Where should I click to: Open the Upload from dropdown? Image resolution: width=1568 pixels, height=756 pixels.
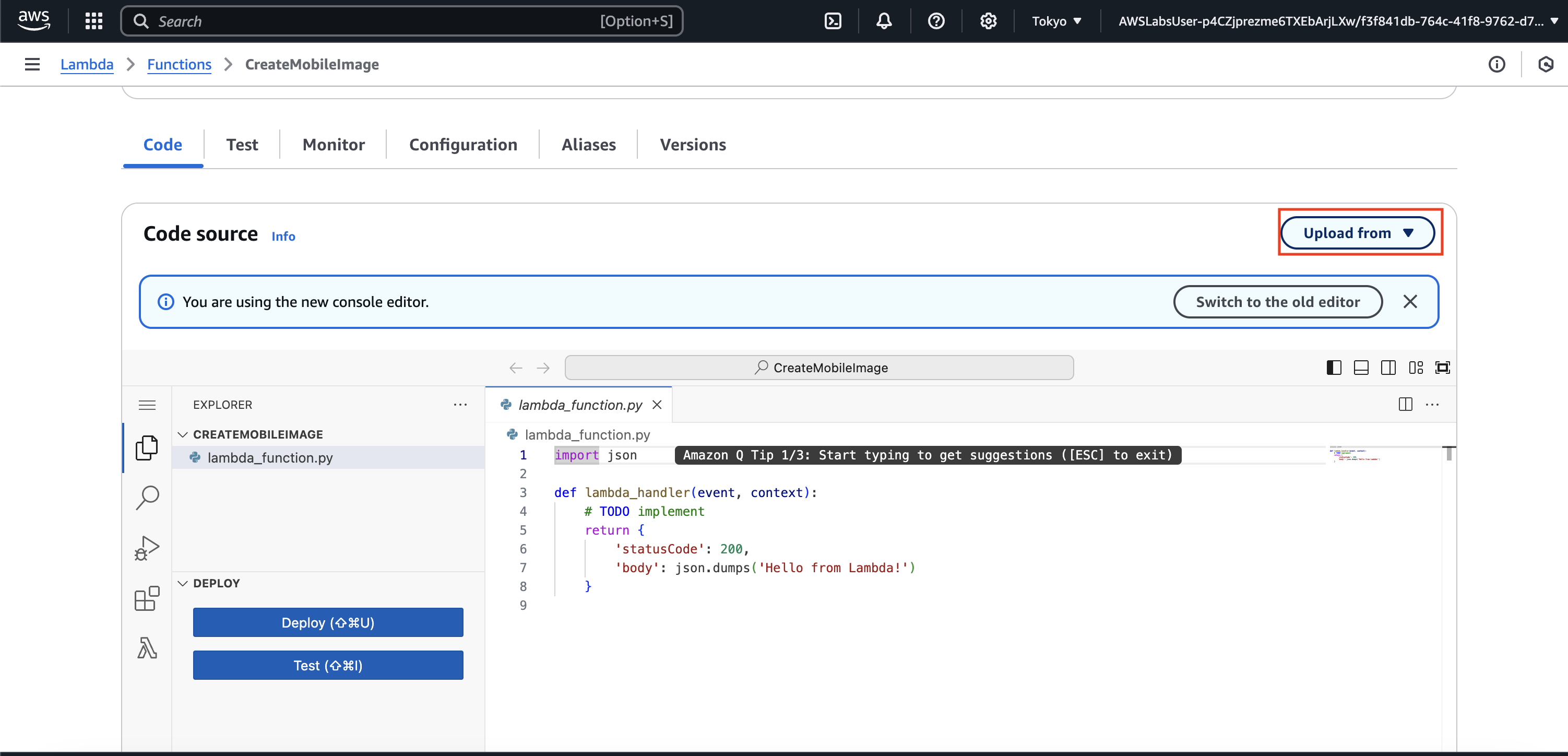[x=1357, y=233]
